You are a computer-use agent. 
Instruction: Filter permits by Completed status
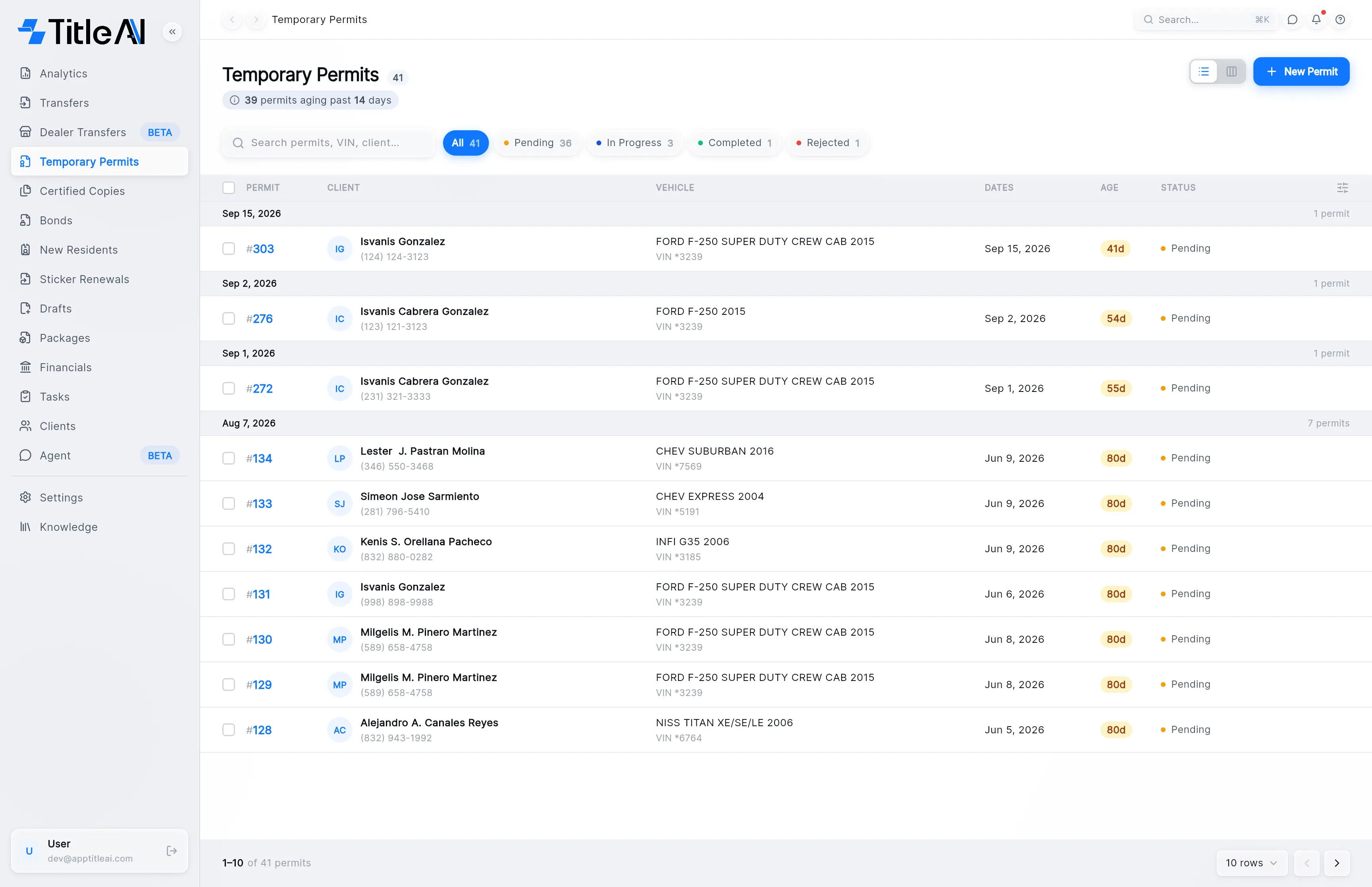[x=735, y=143]
